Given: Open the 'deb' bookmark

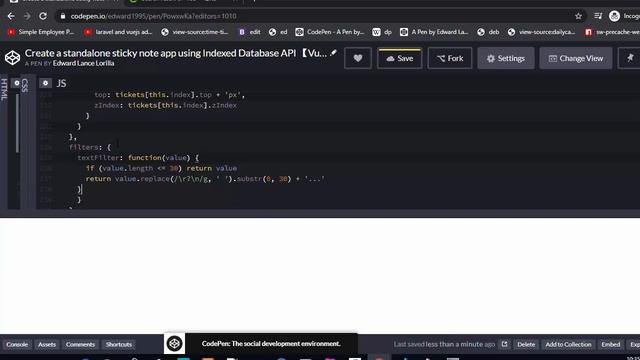Looking at the screenshot, I should pyautogui.click(x=488, y=32).
